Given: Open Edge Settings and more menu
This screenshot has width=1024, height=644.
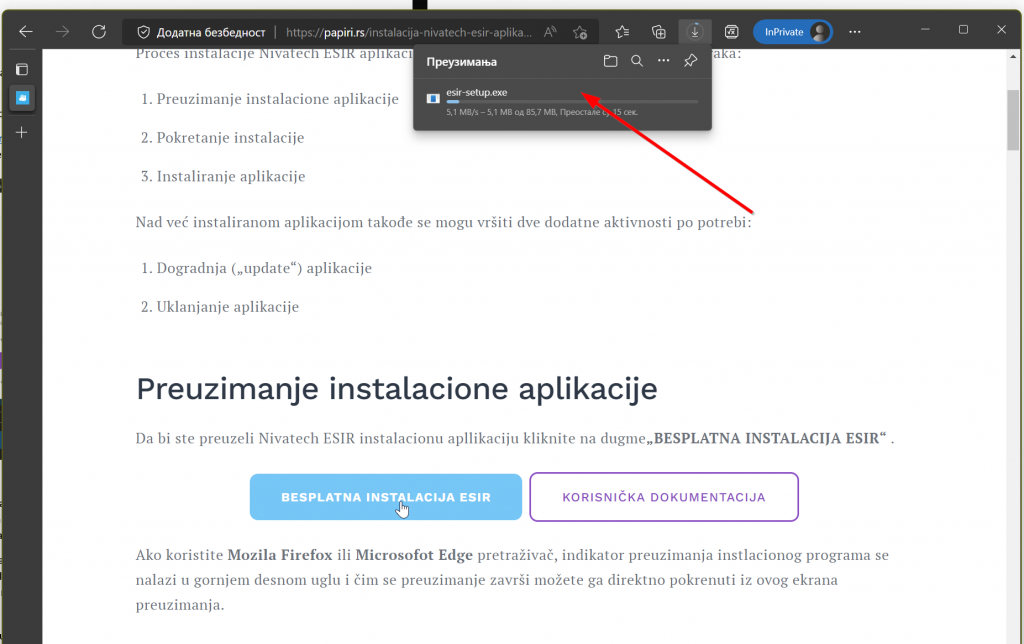Looking at the screenshot, I should (854, 32).
